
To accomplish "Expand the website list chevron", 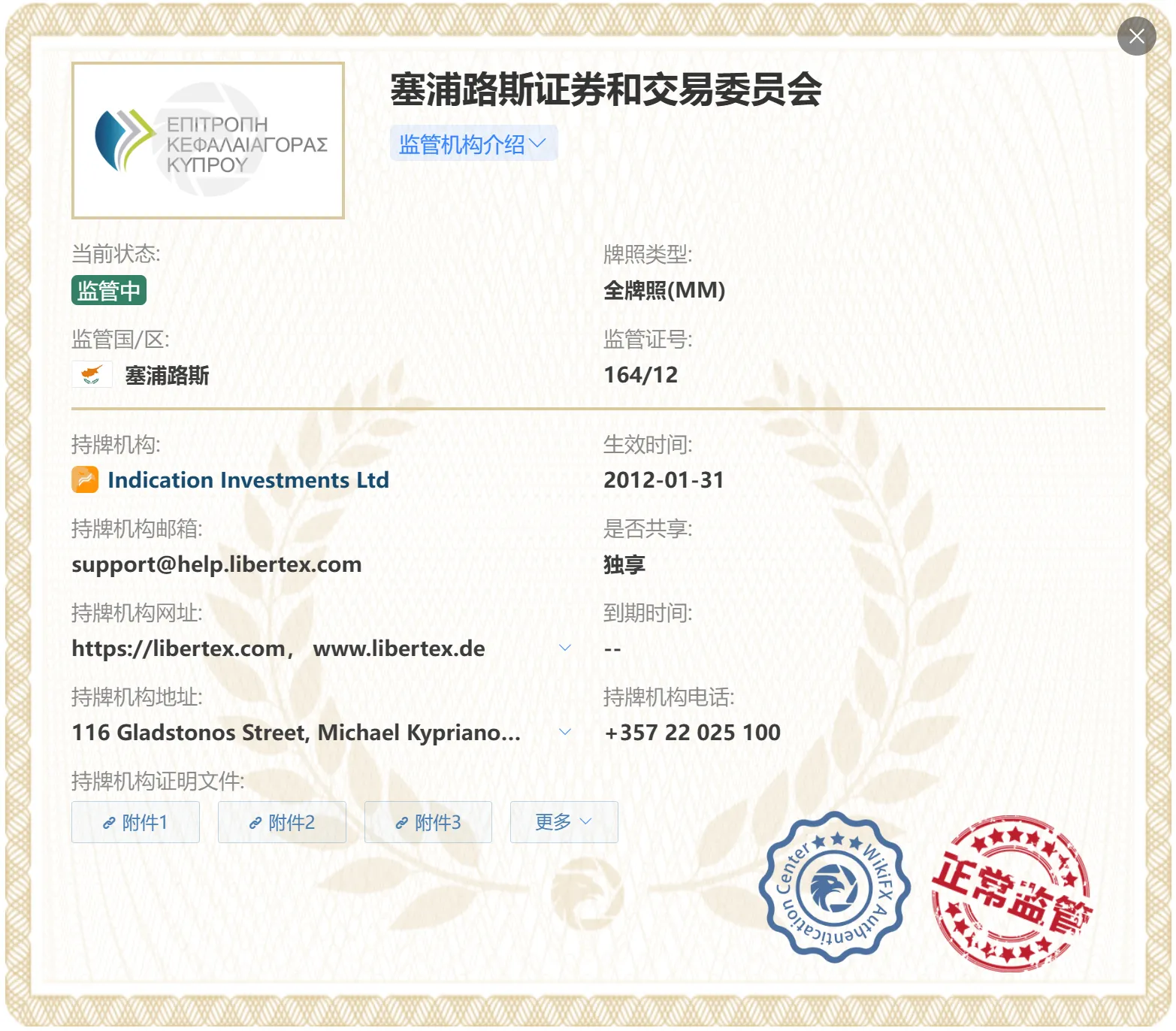I will (x=565, y=648).
